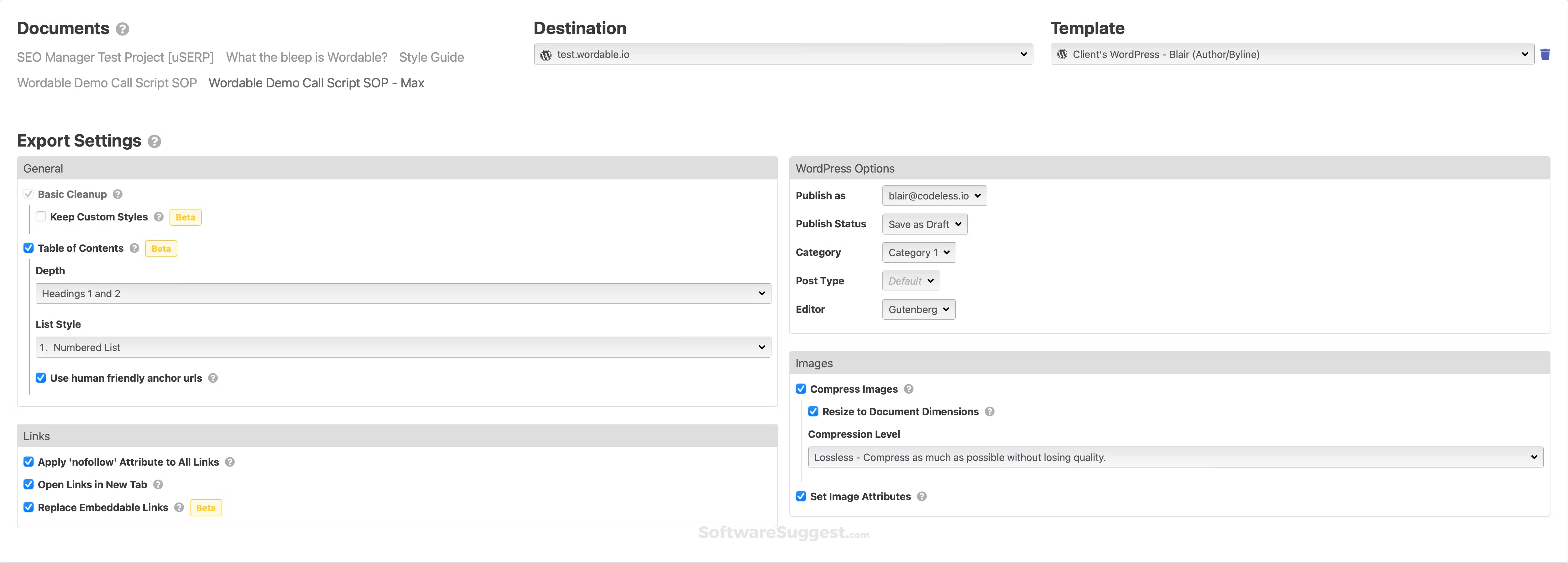This screenshot has height=563, width=1568.
Task: Select What the bleep is Wordable document
Action: click(x=306, y=57)
